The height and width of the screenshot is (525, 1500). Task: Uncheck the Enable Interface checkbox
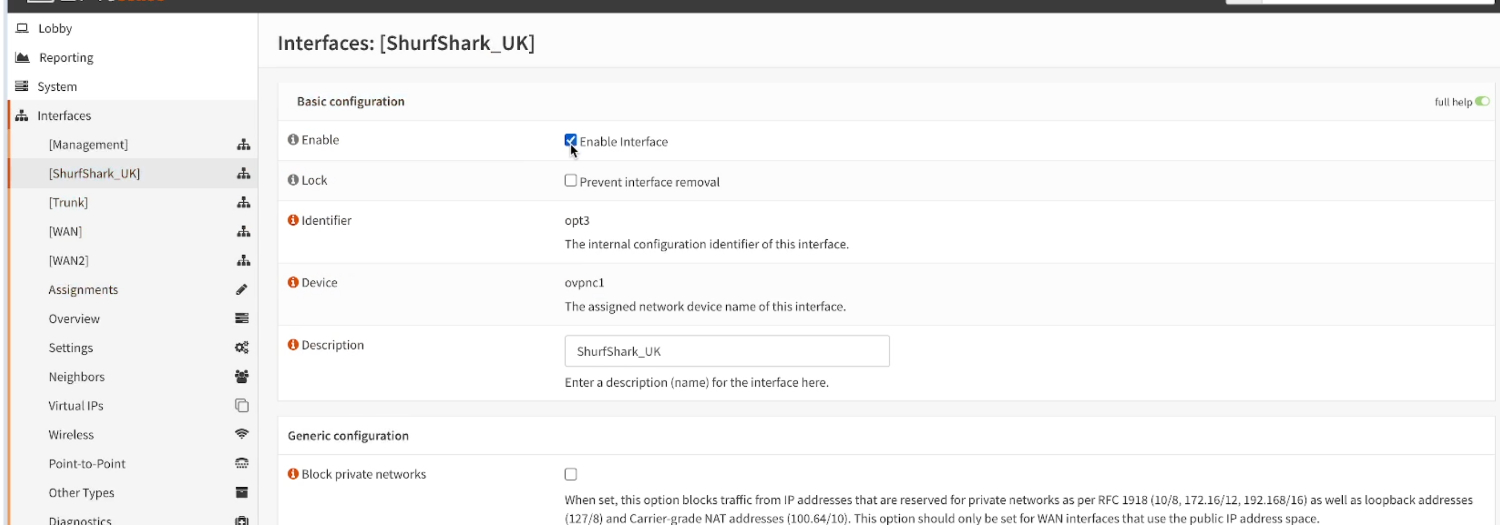tap(571, 141)
